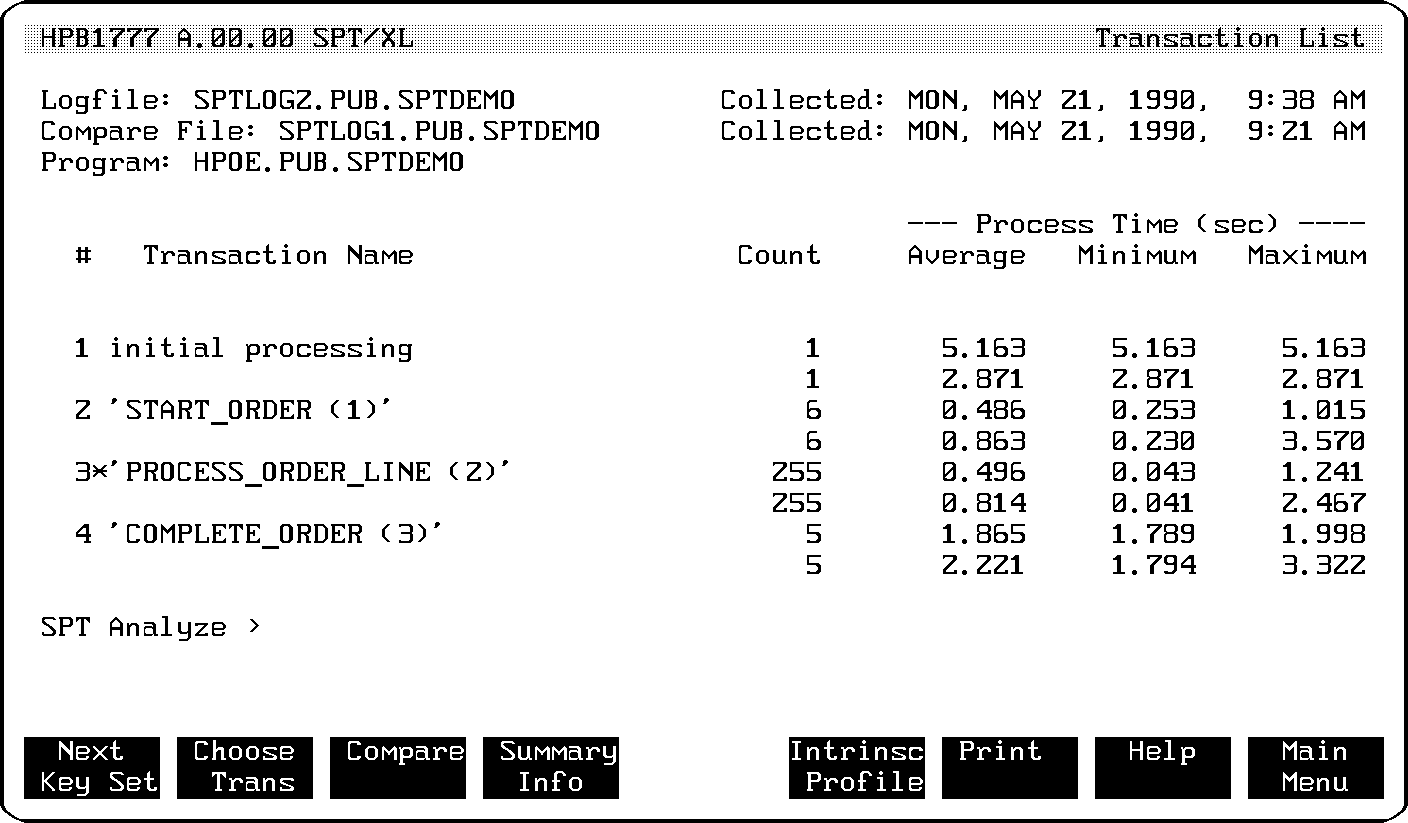Open the Intrinsc Profile softkey

tap(856, 767)
